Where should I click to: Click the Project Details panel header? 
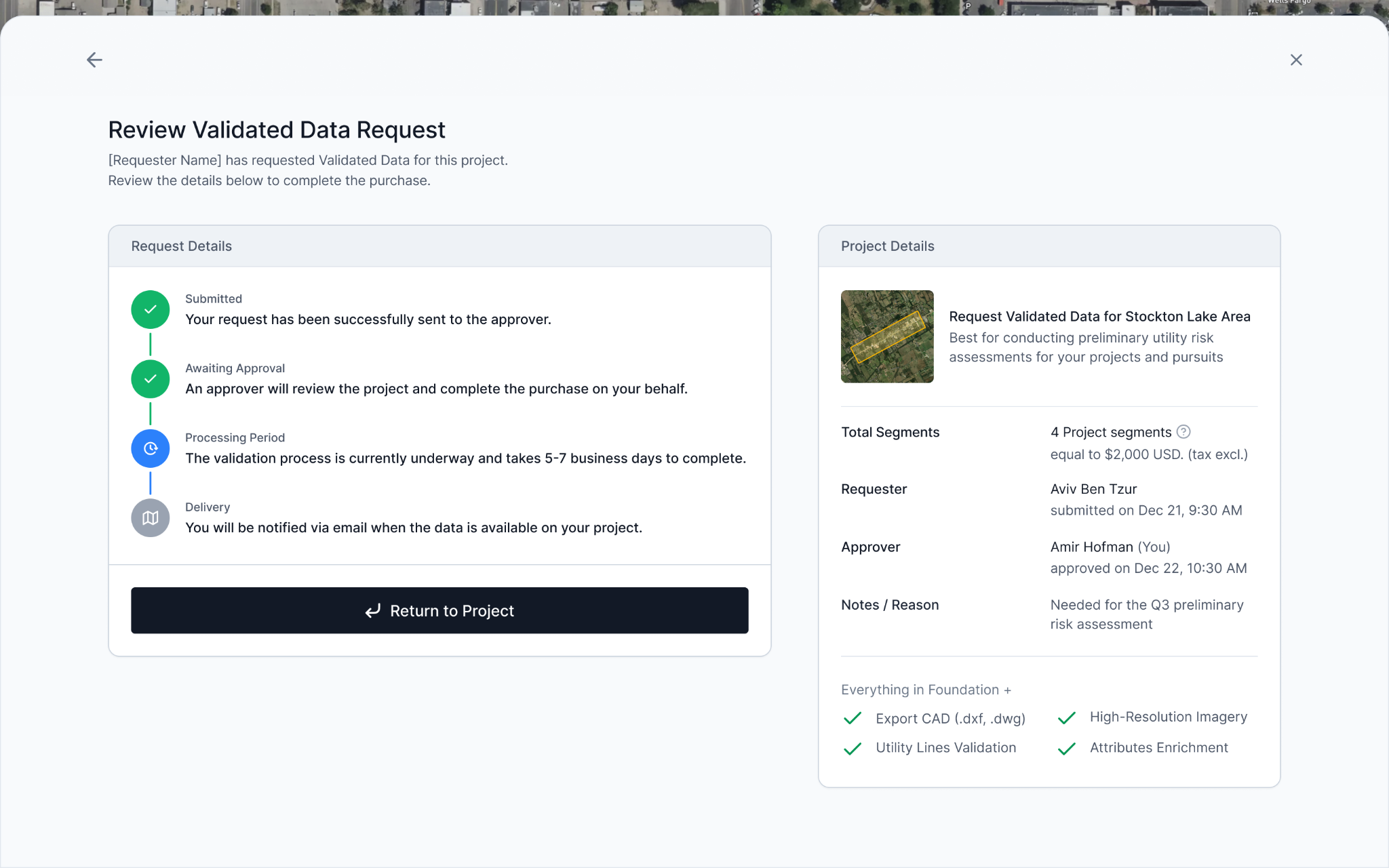pyautogui.click(x=887, y=246)
